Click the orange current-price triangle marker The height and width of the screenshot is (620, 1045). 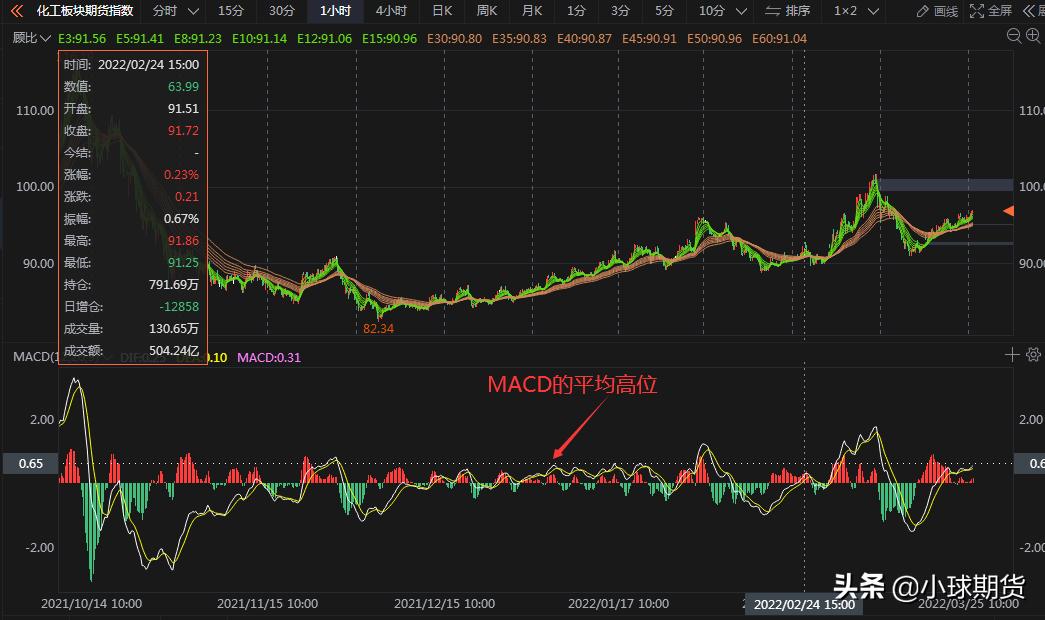pos(1008,211)
